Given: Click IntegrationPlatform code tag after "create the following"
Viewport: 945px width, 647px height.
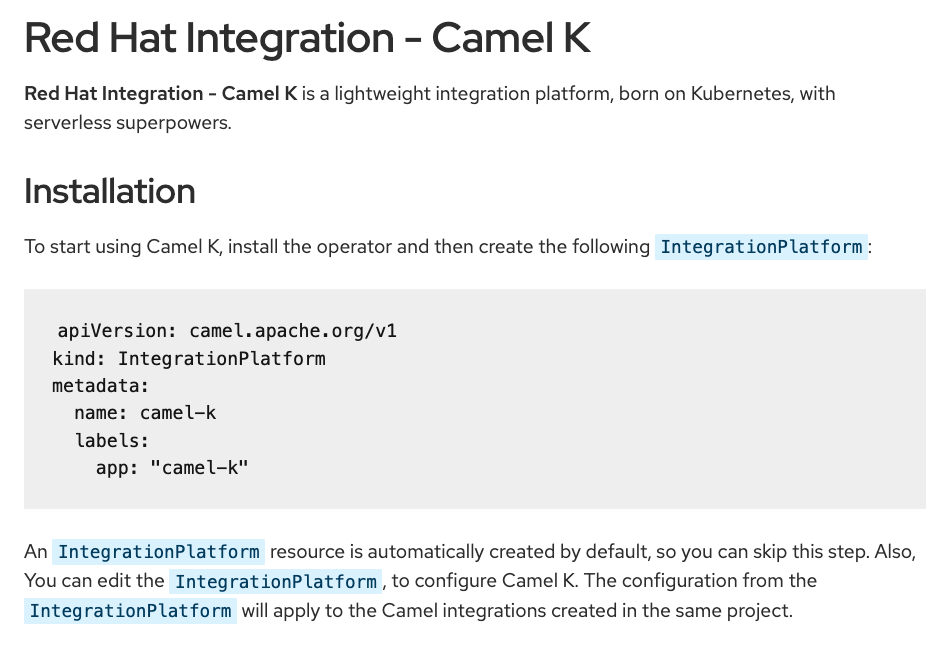Looking at the screenshot, I should click(x=761, y=247).
